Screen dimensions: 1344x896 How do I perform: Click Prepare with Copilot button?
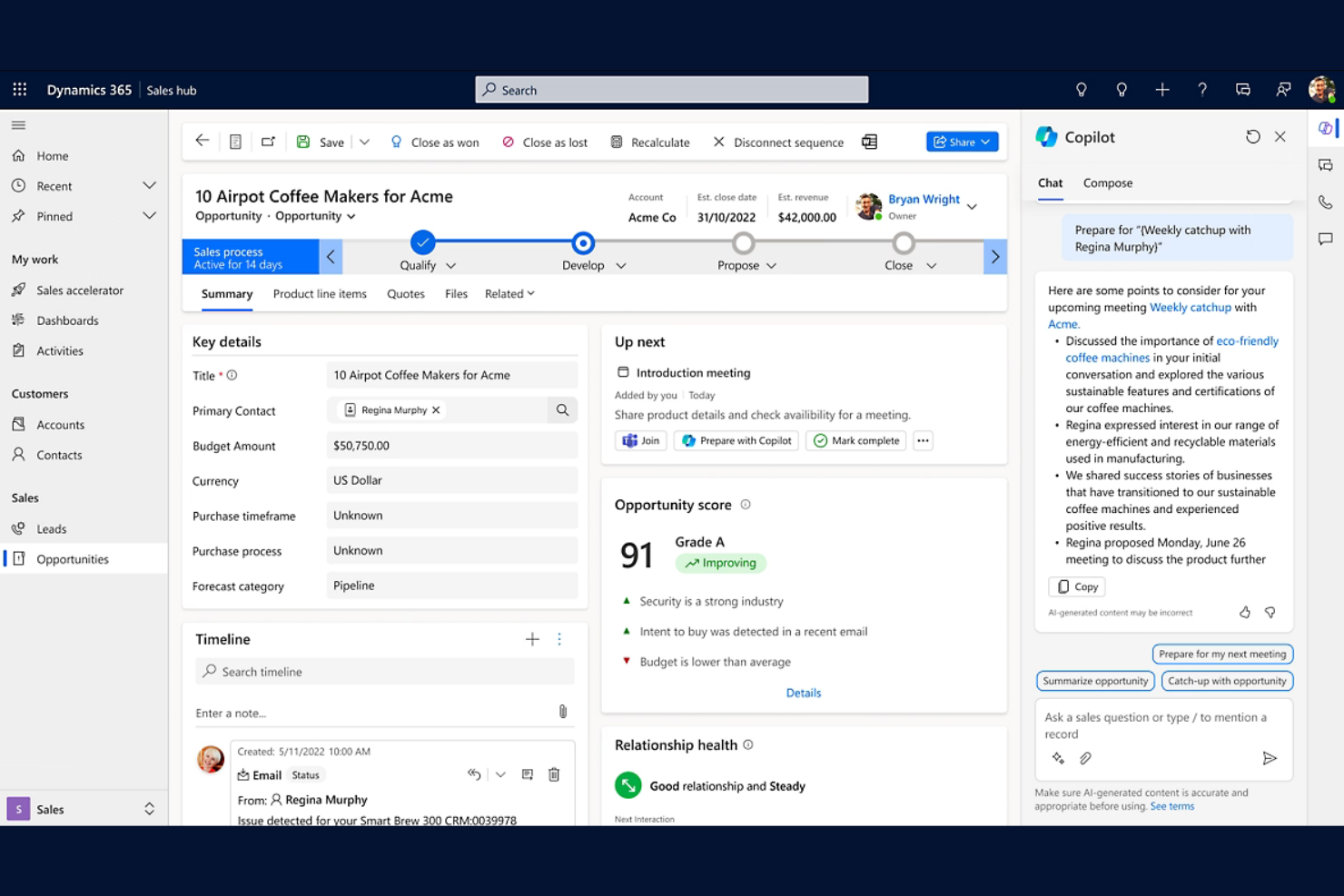(x=736, y=440)
